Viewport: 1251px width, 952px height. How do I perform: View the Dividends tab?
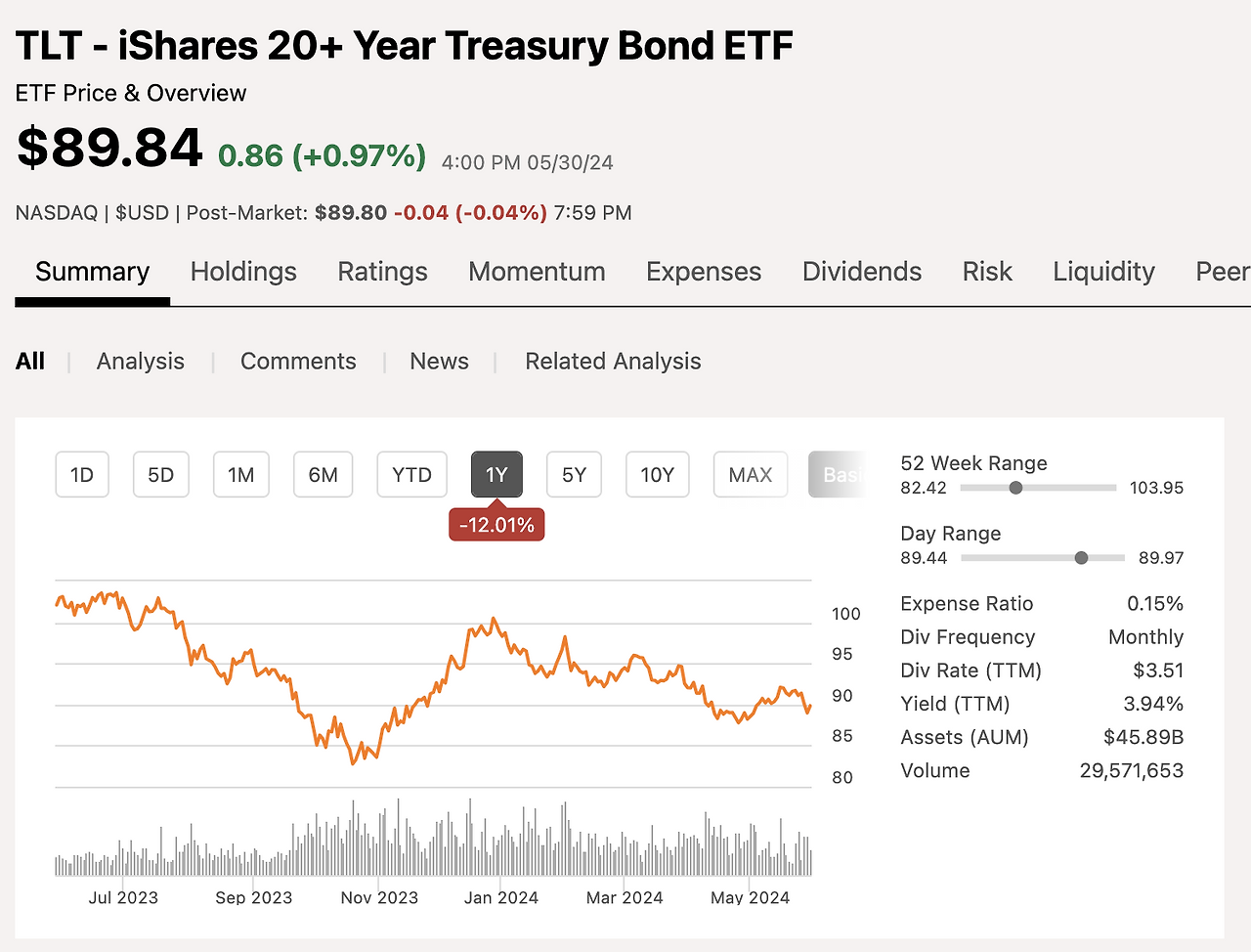tap(861, 272)
